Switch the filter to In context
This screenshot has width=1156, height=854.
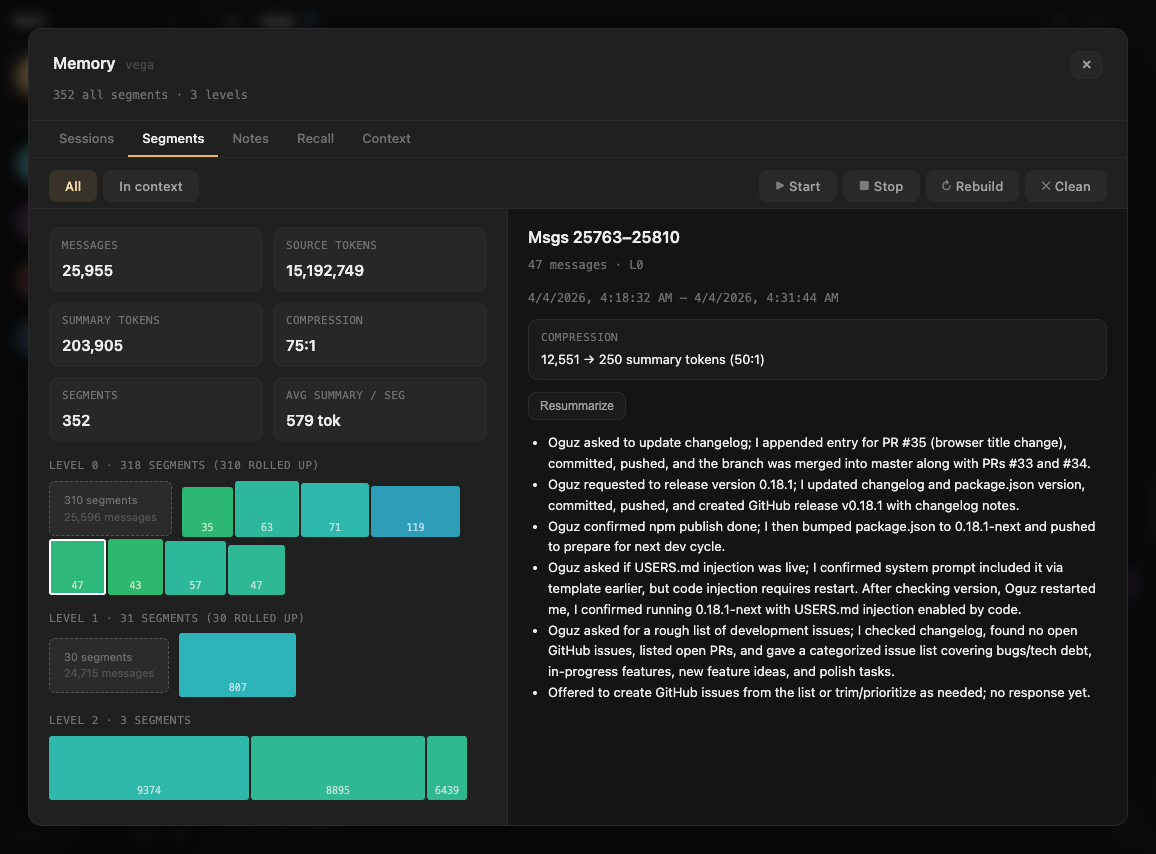click(150, 185)
